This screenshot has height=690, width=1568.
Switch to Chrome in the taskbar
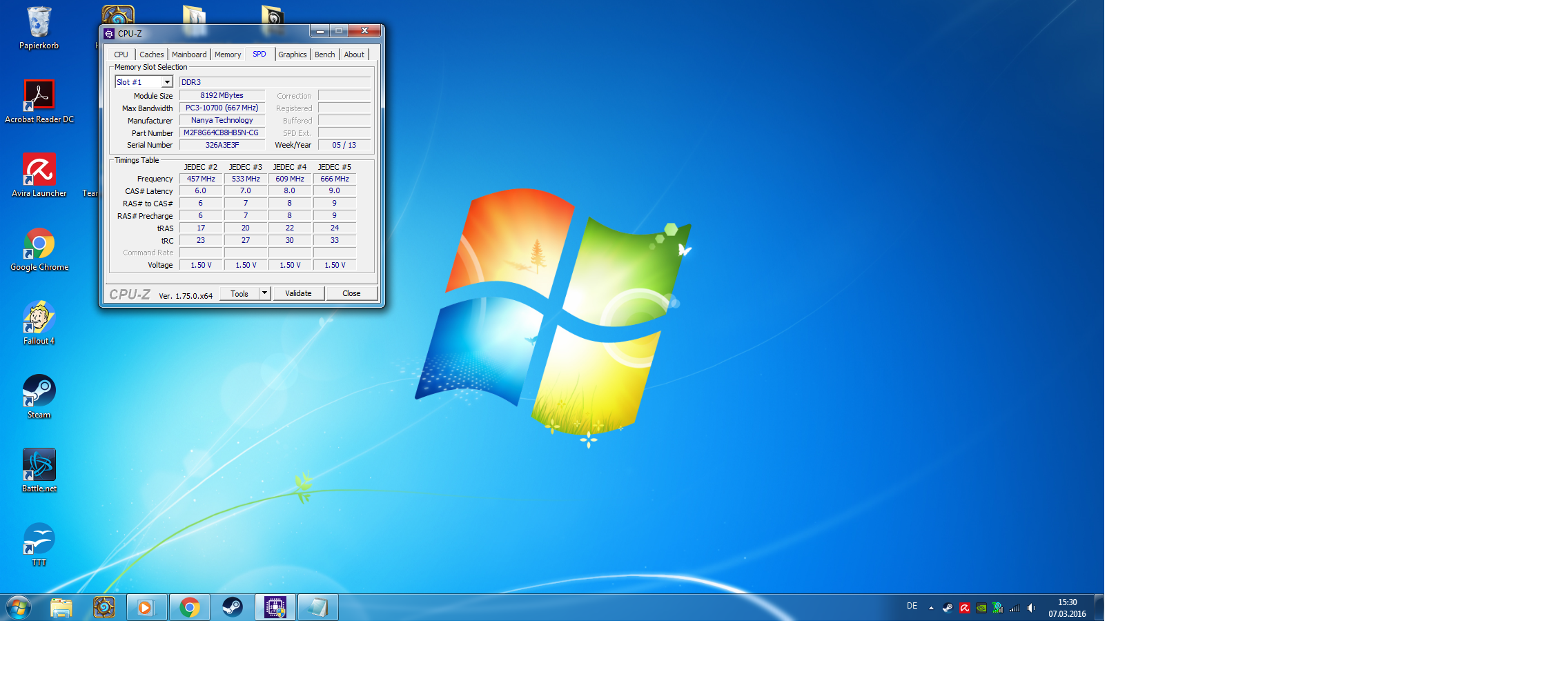tap(189, 607)
